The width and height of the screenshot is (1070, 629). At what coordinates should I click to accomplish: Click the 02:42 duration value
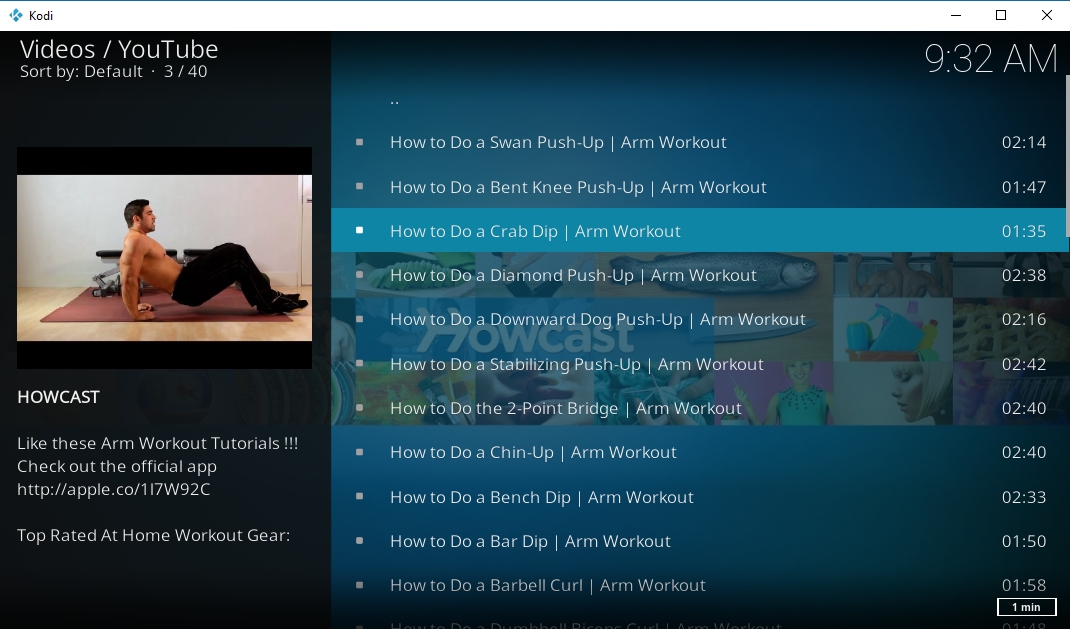(x=1024, y=364)
